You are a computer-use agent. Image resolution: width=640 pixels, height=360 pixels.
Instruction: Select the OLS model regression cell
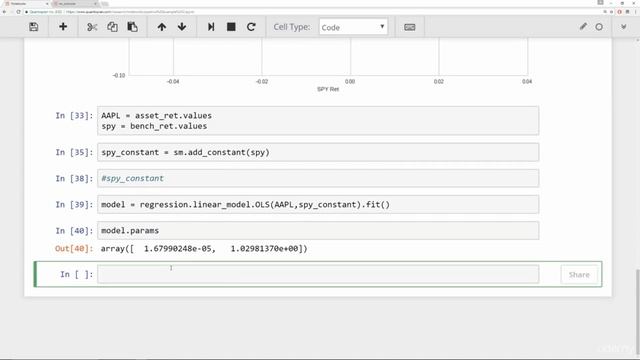318,204
